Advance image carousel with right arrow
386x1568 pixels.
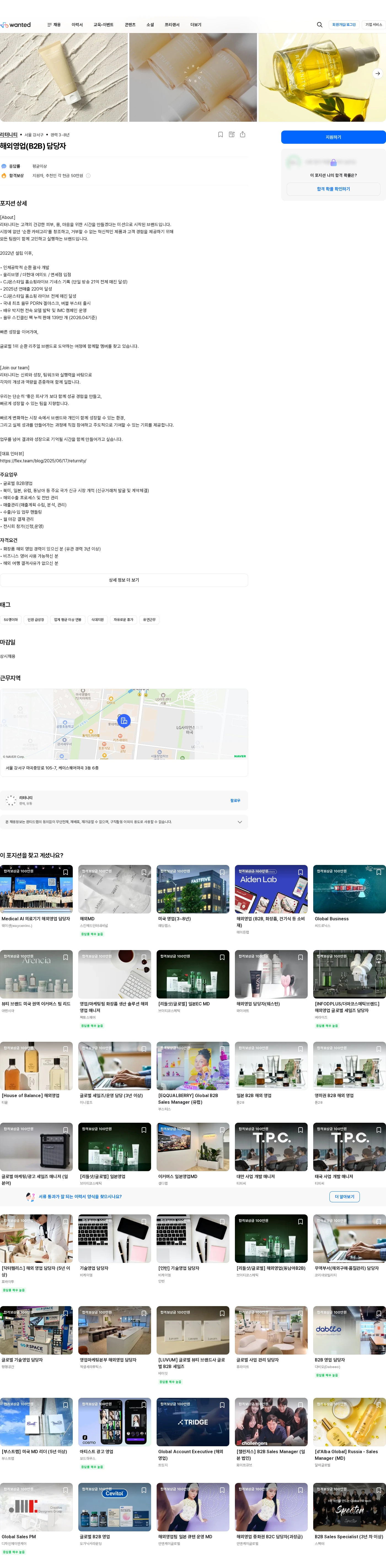click(377, 74)
